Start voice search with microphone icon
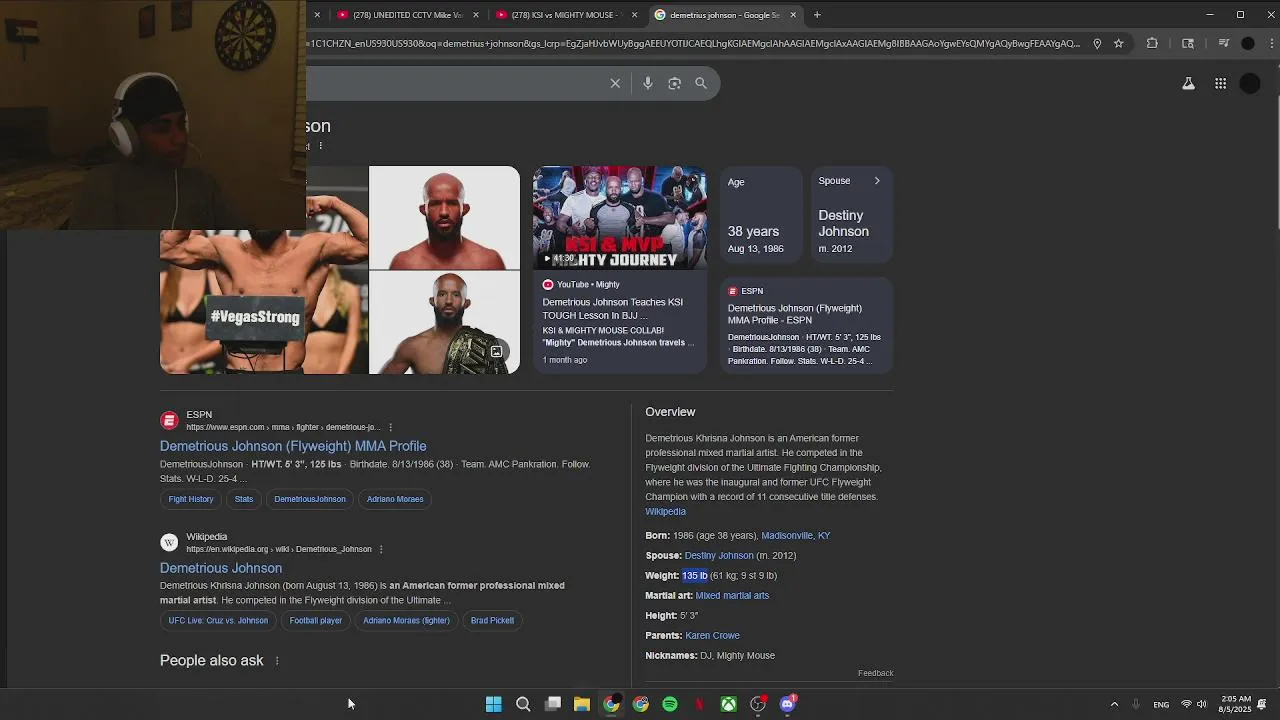This screenshot has width=1280, height=720. tap(648, 83)
